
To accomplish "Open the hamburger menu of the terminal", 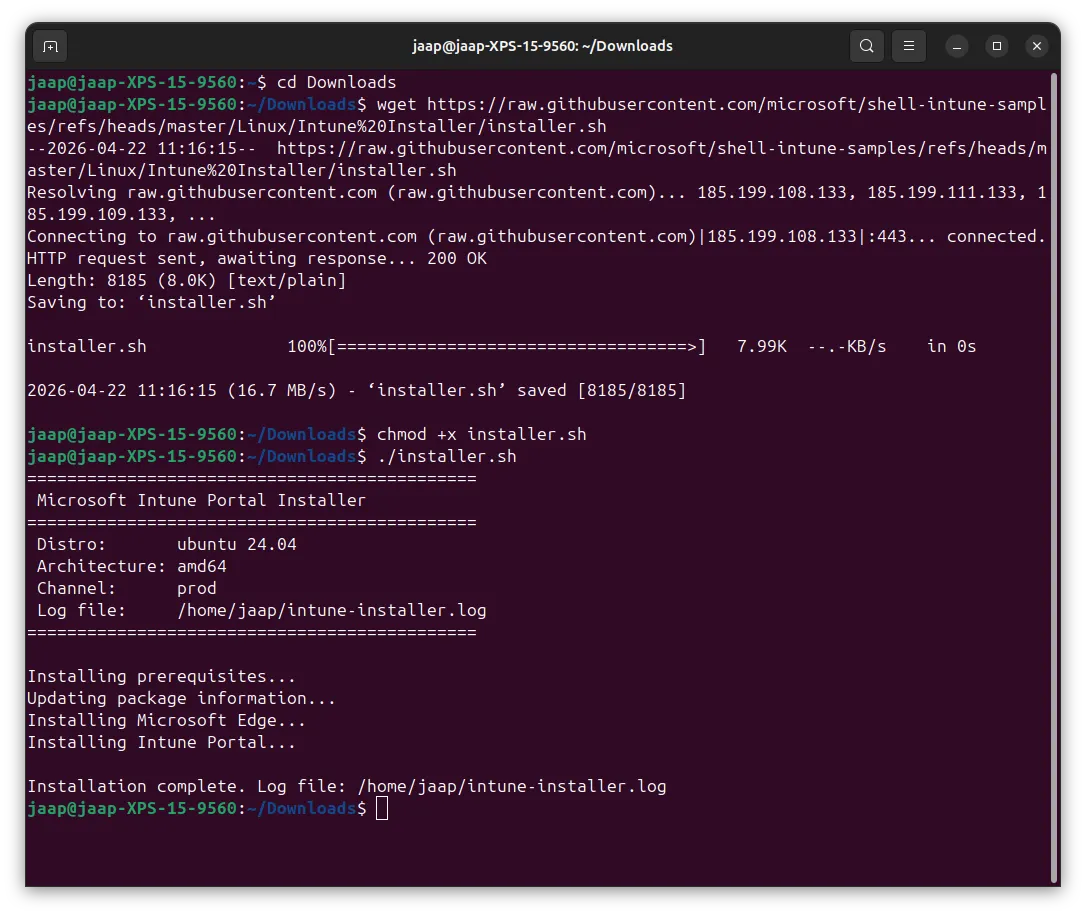I will click(908, 46).
